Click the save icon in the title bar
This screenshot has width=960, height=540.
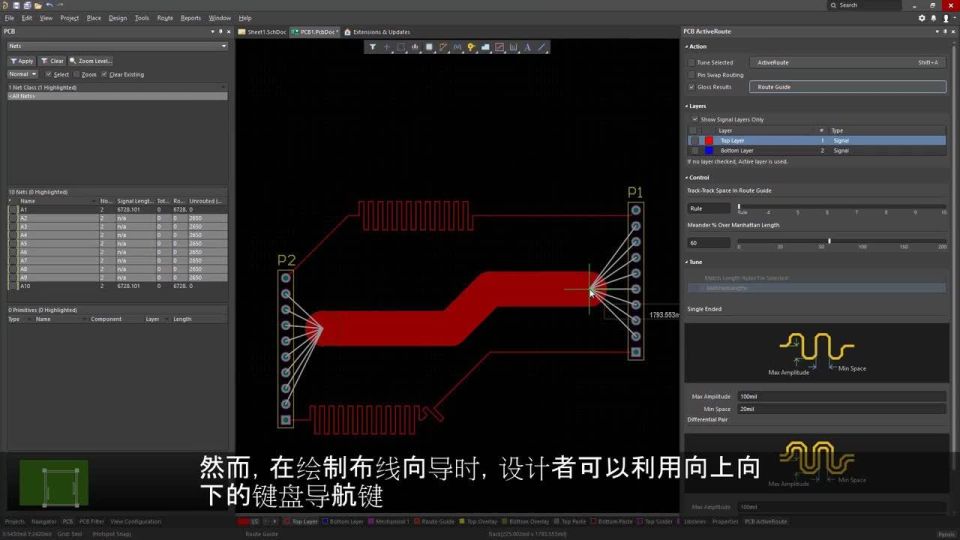[x=17, y=5]
